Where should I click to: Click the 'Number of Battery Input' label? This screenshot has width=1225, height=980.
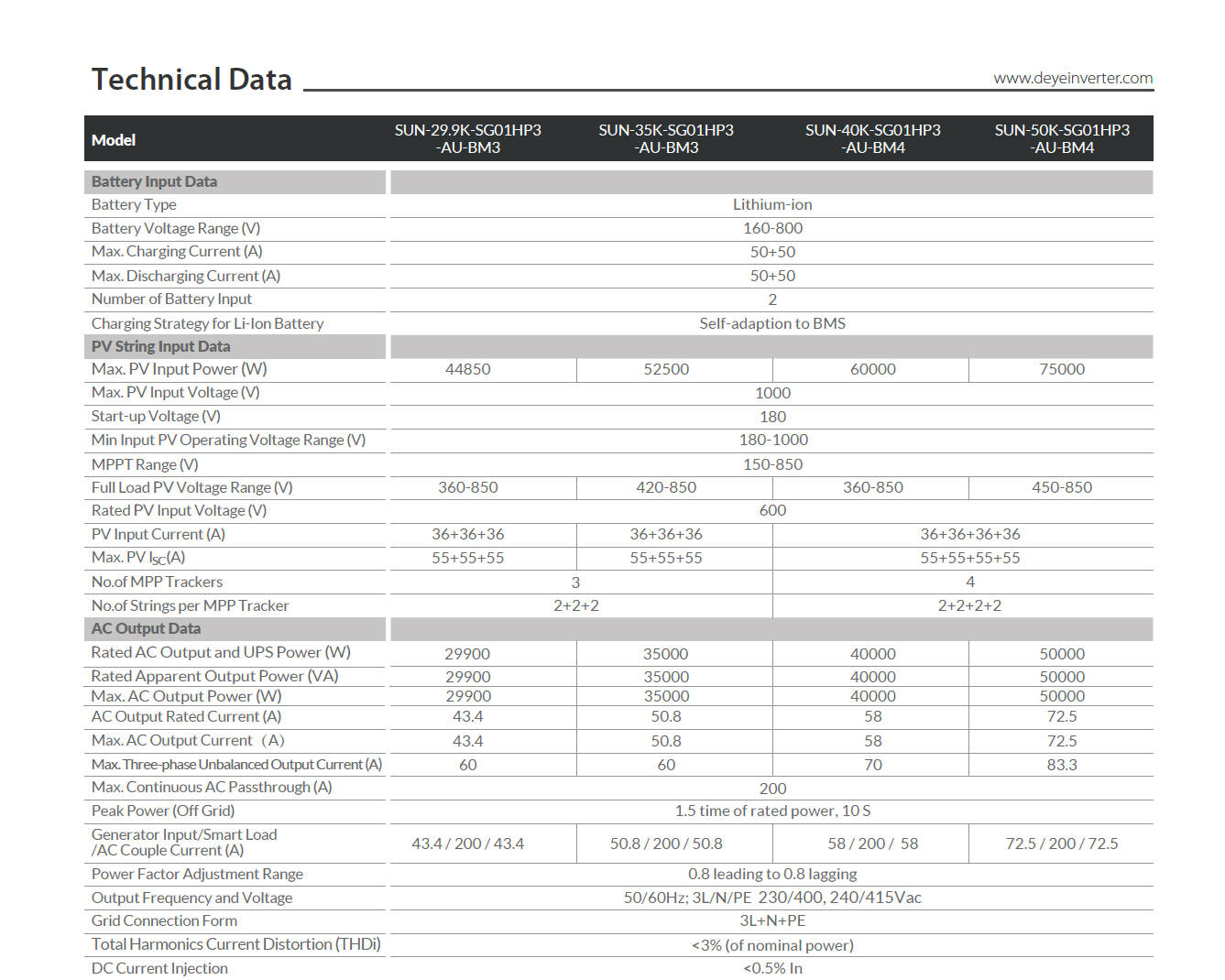(x=171, y=299)
